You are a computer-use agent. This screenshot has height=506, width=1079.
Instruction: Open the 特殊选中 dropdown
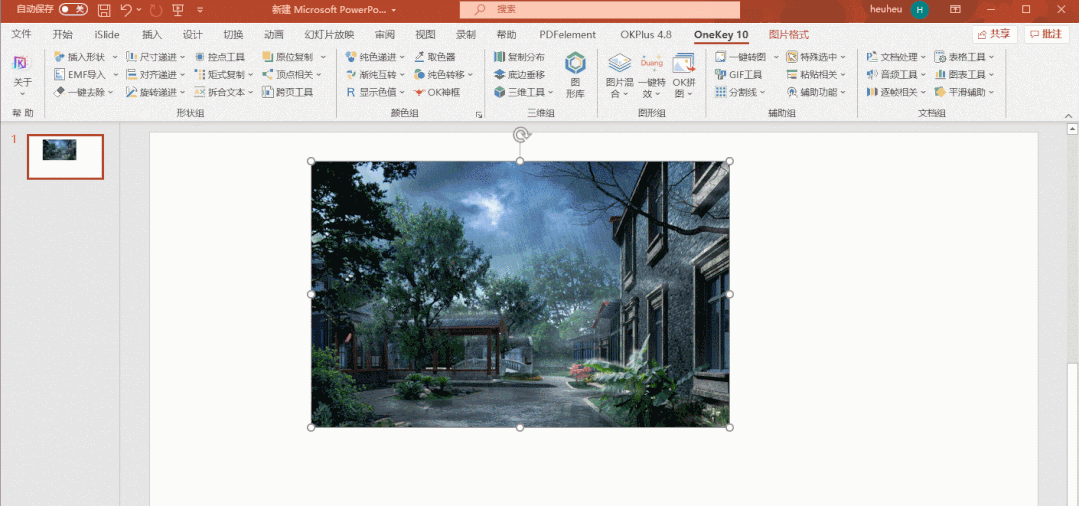pos(817,57)
